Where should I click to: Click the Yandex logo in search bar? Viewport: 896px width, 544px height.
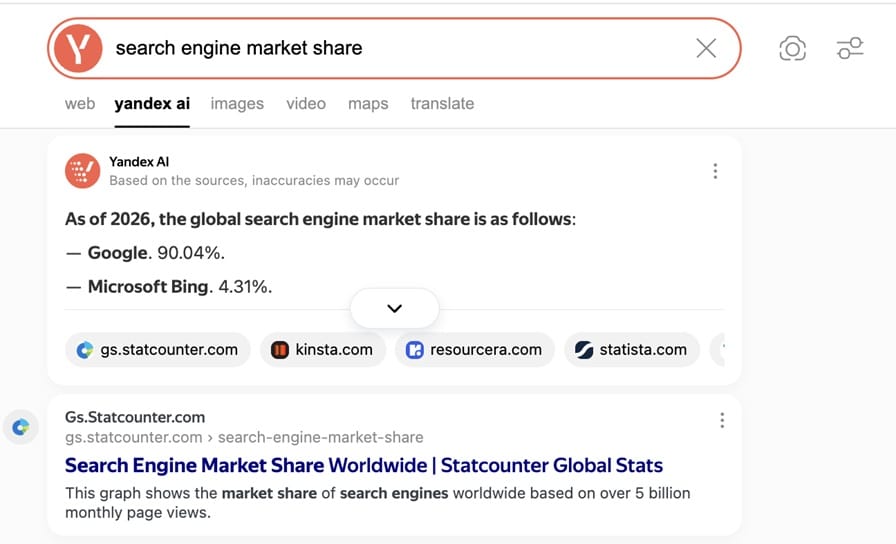pos(78,48)
